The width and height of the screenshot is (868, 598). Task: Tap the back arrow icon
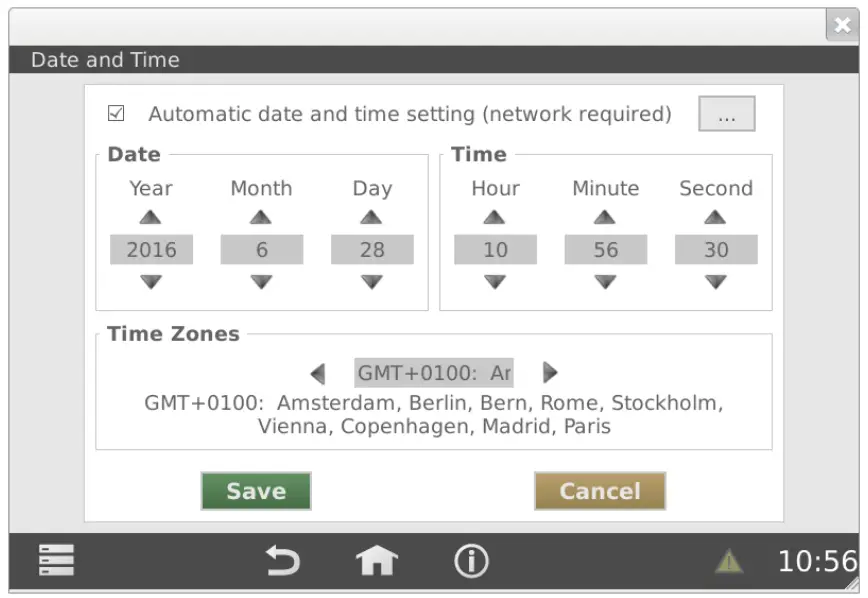tap(283, 561)
